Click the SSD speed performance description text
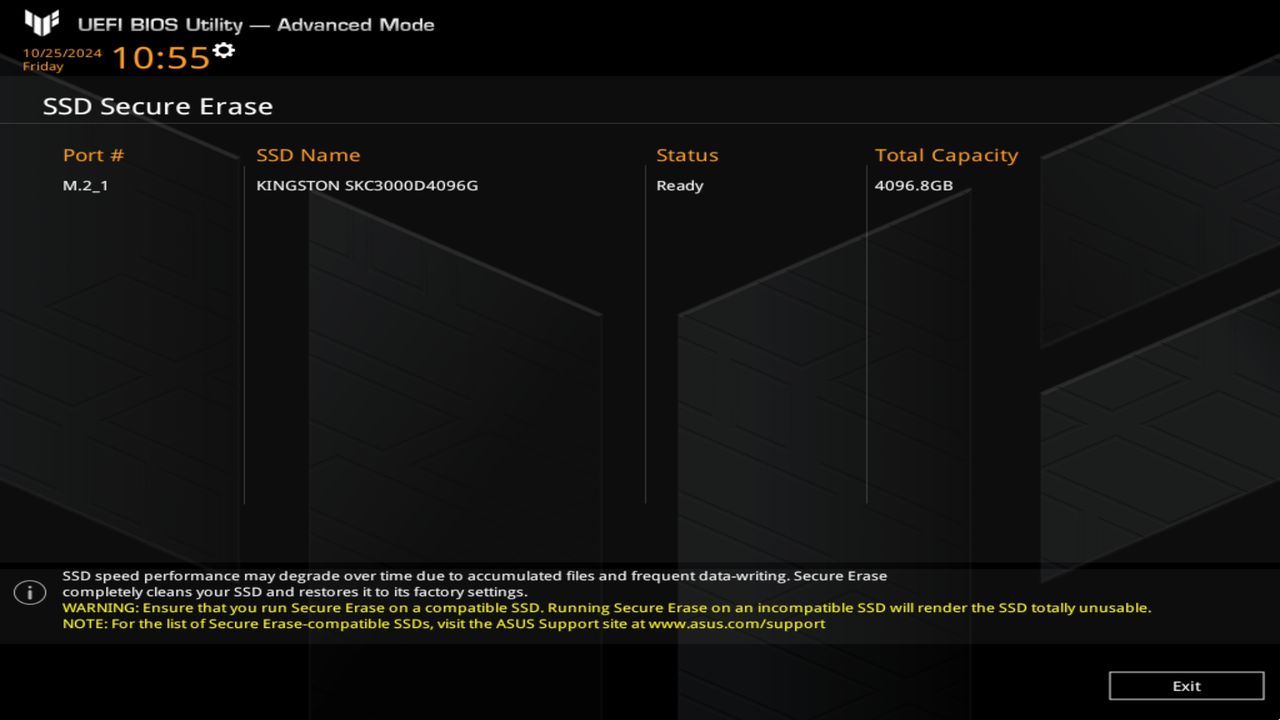This screenshot has height=720, width=1280. (x=474, y=576)
